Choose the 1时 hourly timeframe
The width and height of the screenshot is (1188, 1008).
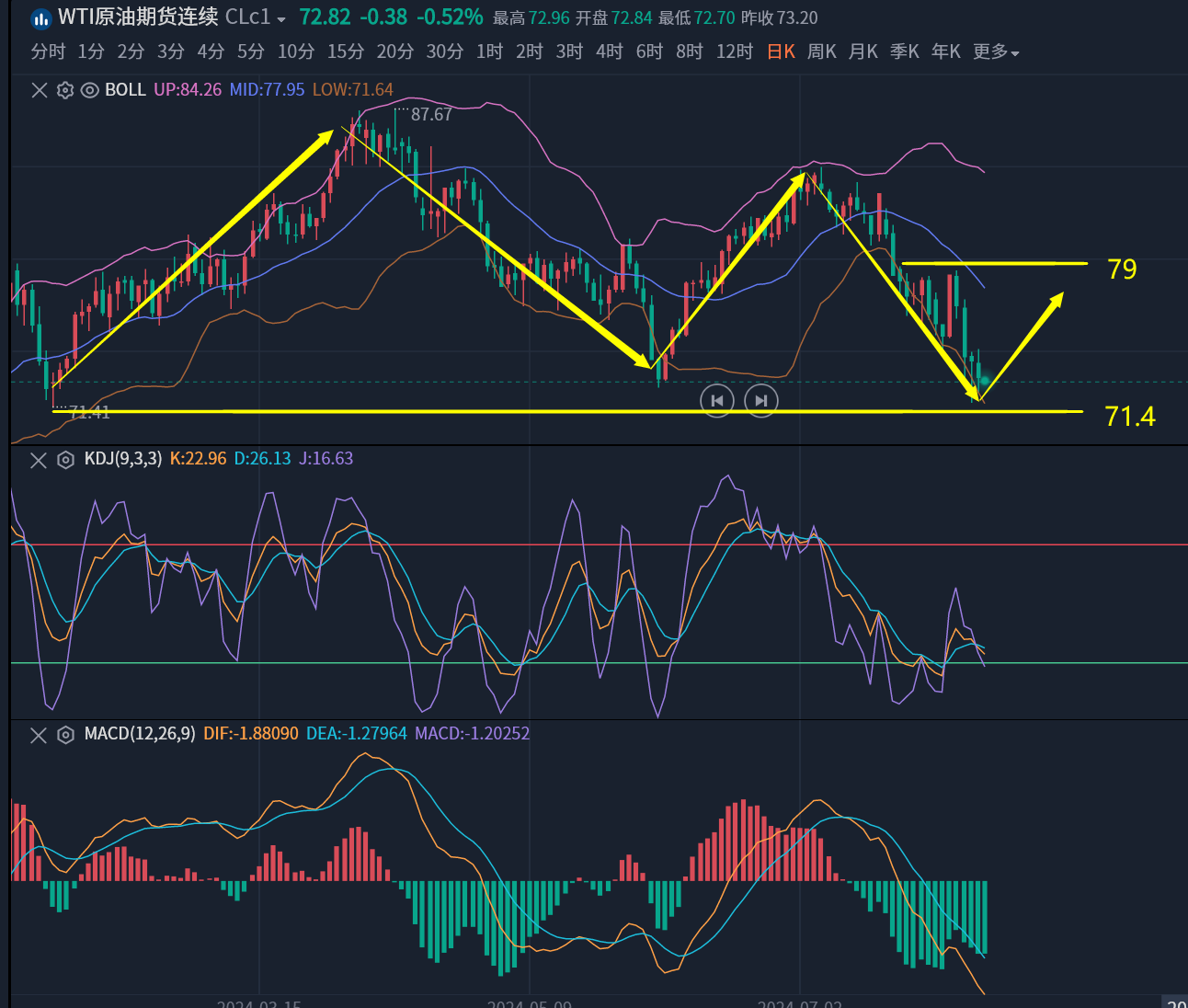489,52
